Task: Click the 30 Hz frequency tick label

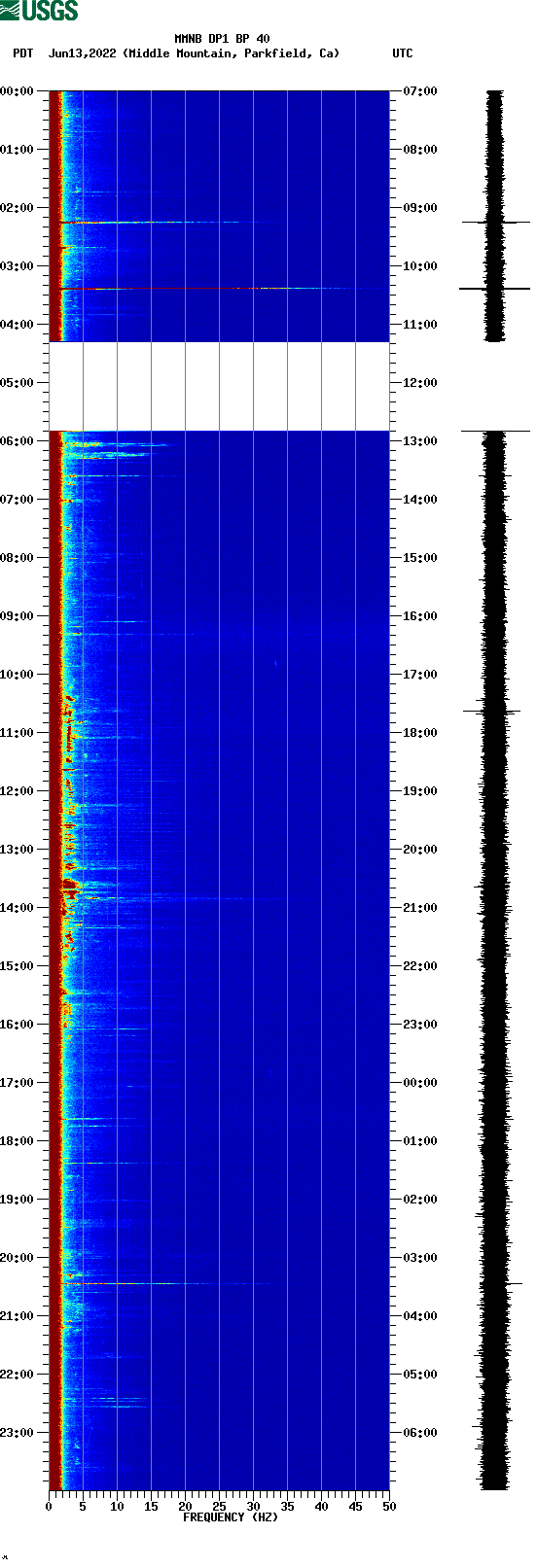Action: click(253, 1507)
